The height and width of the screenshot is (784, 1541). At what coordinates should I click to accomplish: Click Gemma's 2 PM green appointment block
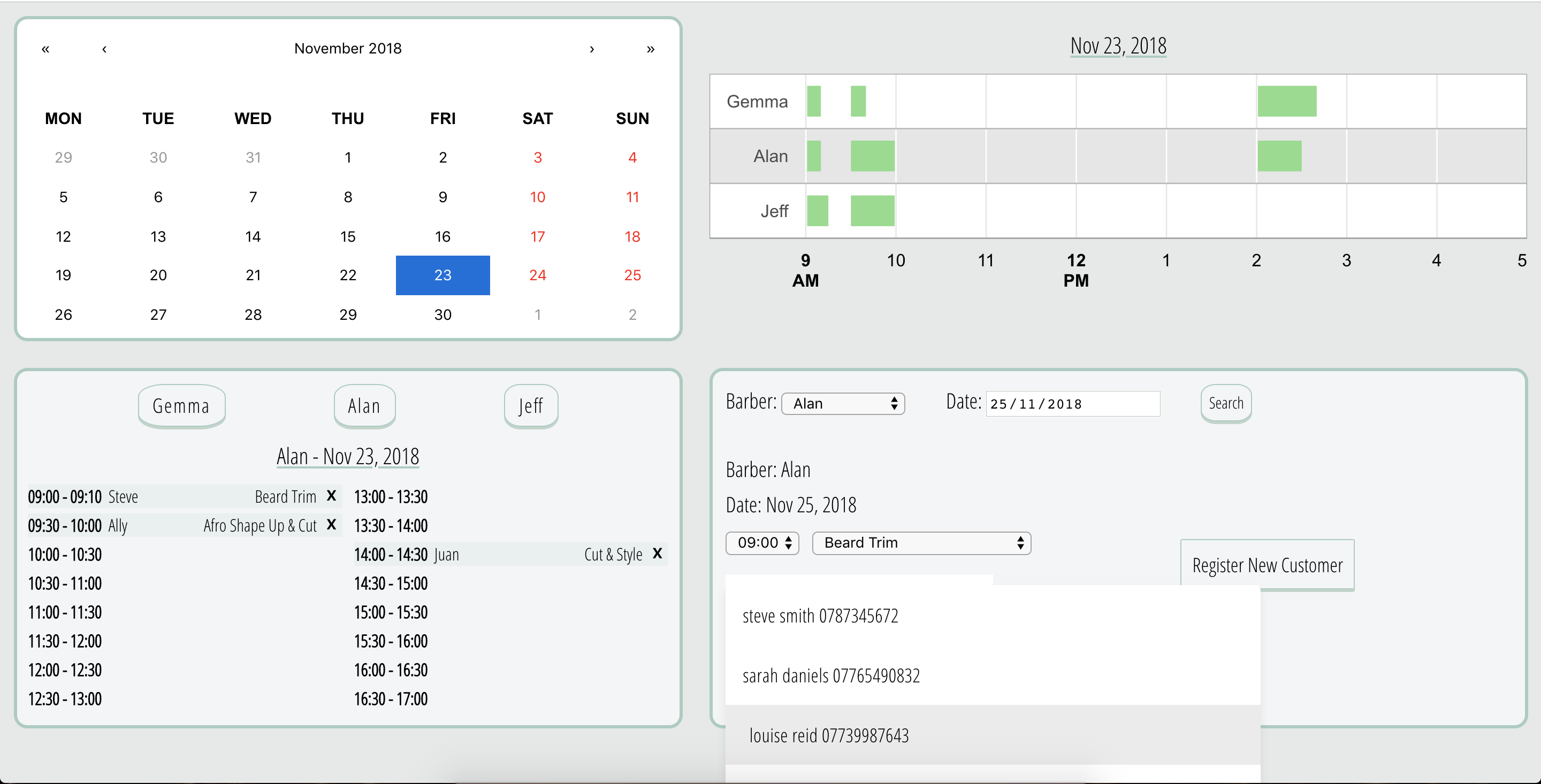pos(1287,101)
